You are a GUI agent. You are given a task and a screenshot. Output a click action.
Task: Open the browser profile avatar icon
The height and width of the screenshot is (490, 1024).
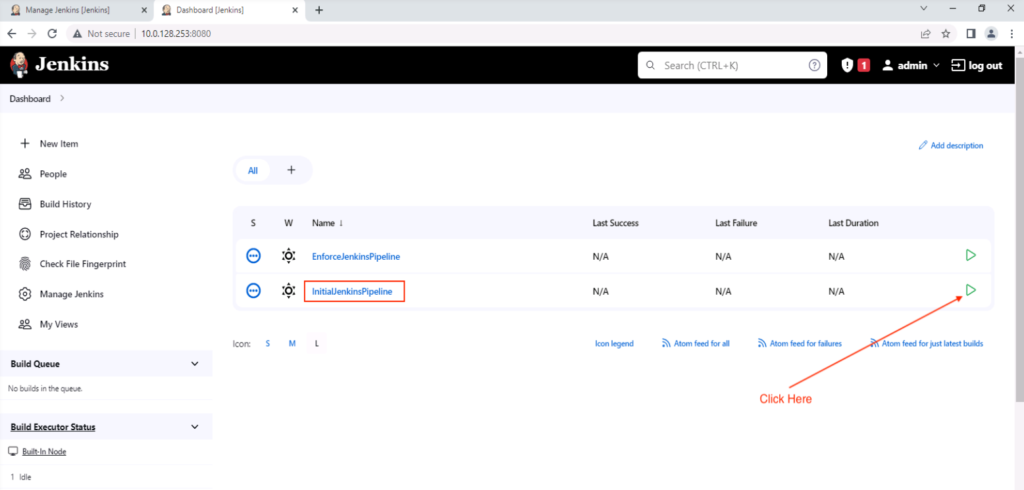coord(991,34)
